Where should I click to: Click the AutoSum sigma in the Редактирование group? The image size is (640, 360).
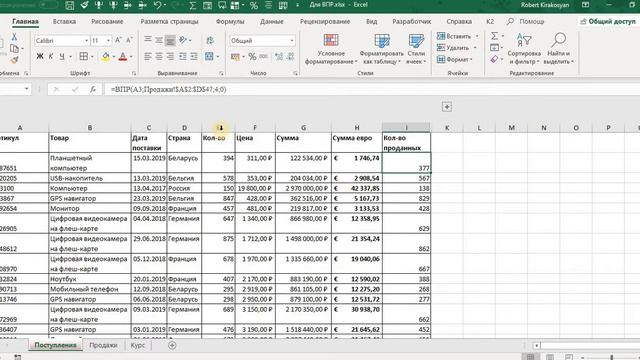pos(494,36)
